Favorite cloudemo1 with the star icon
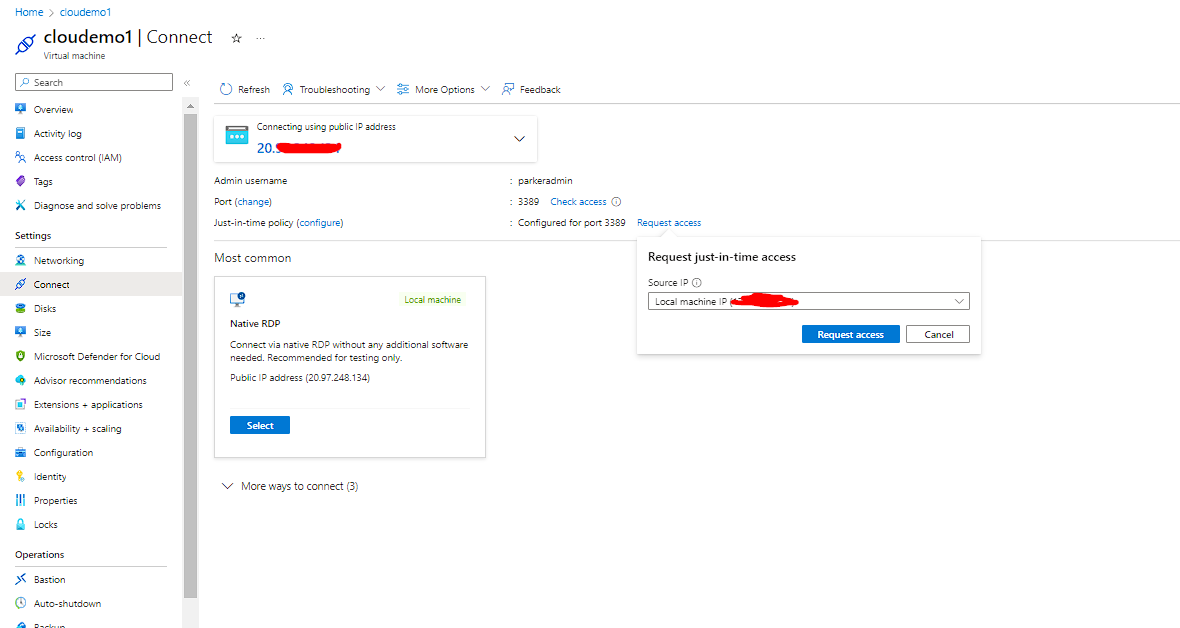 (236, 38)
